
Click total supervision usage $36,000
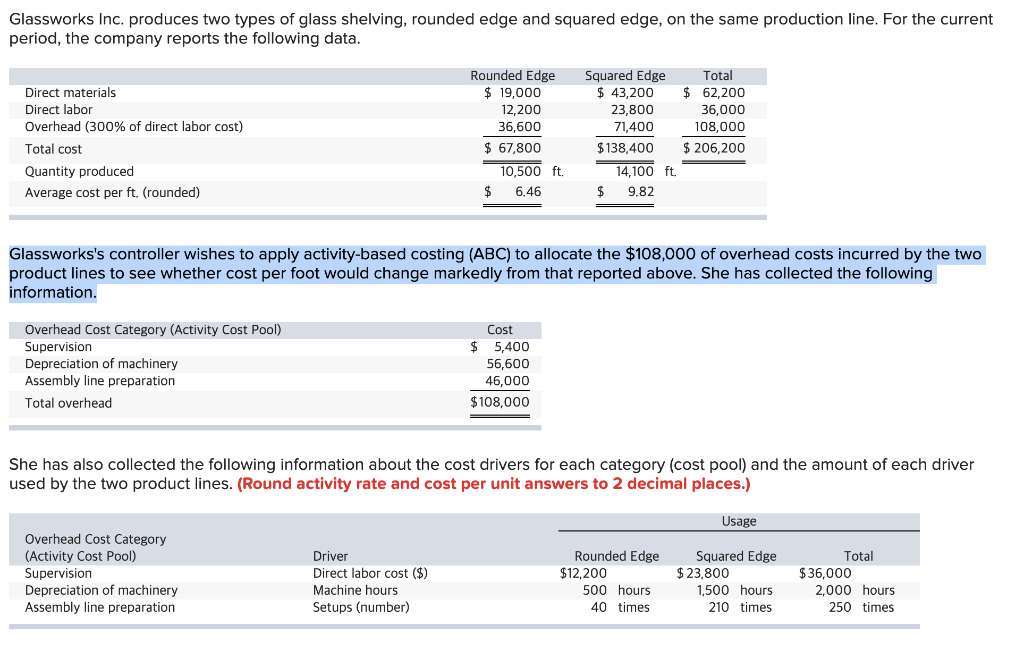825,573
